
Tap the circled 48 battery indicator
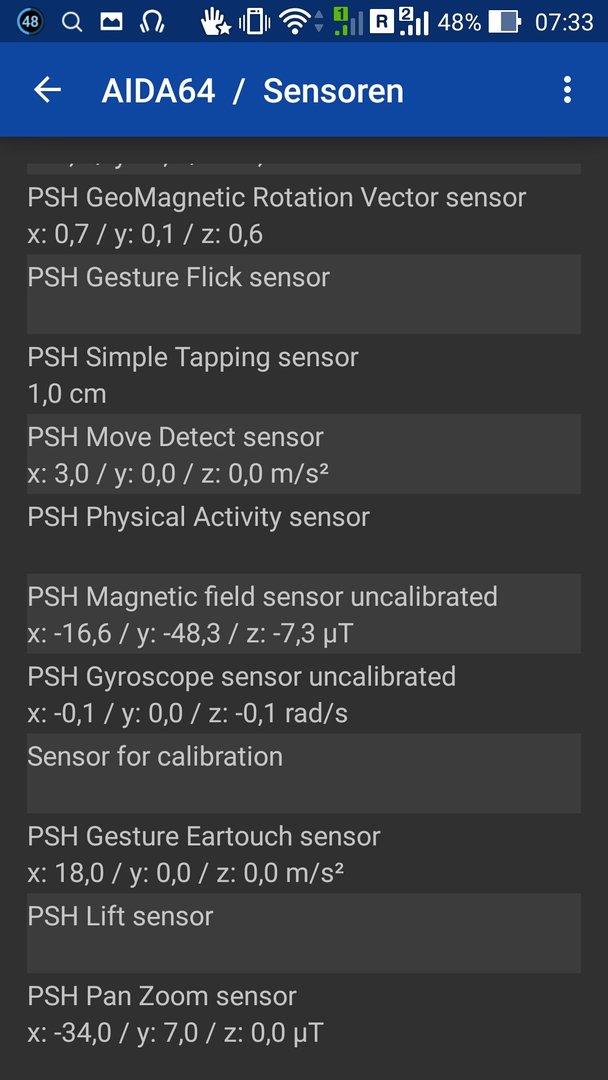pos(31,22)
